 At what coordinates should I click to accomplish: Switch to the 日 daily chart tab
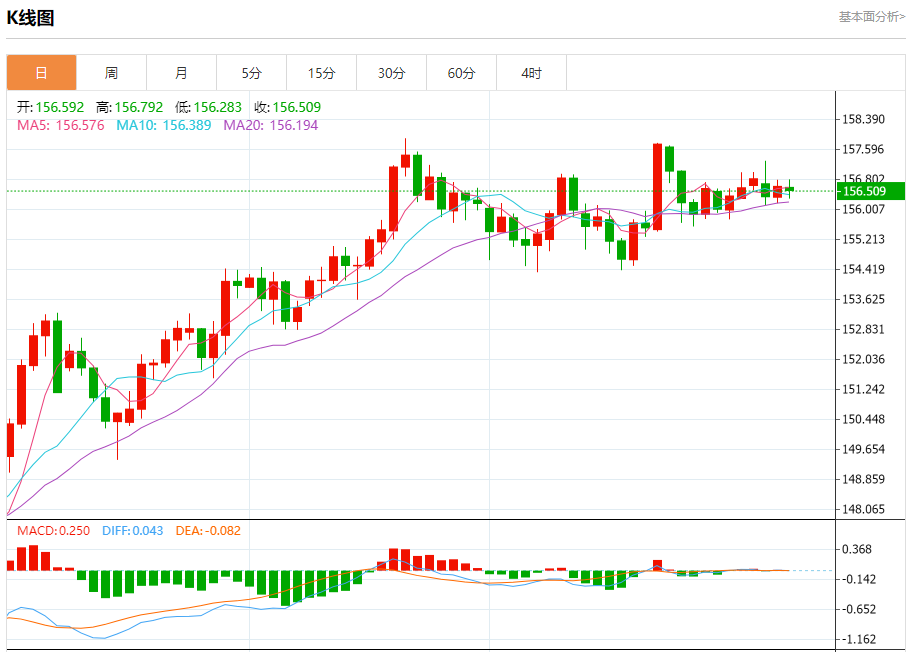coord(41,73)
